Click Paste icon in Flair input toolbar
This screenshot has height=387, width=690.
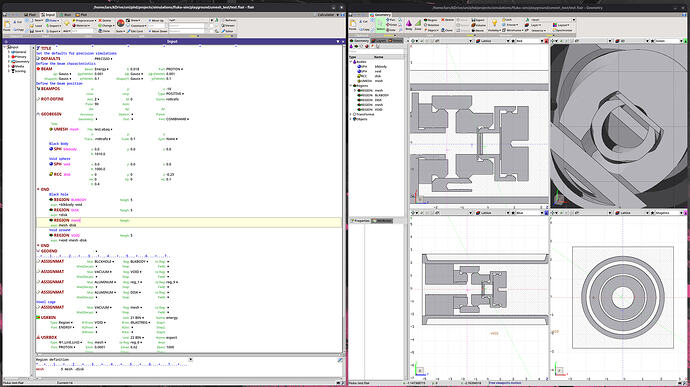[7, 26]
